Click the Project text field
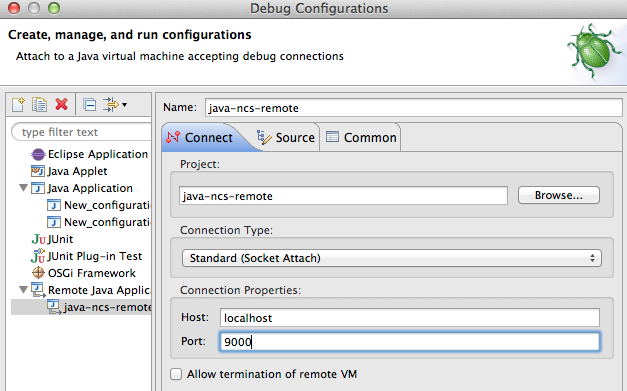Viewport: 627px width, 391px height. [x=343, y=196]
